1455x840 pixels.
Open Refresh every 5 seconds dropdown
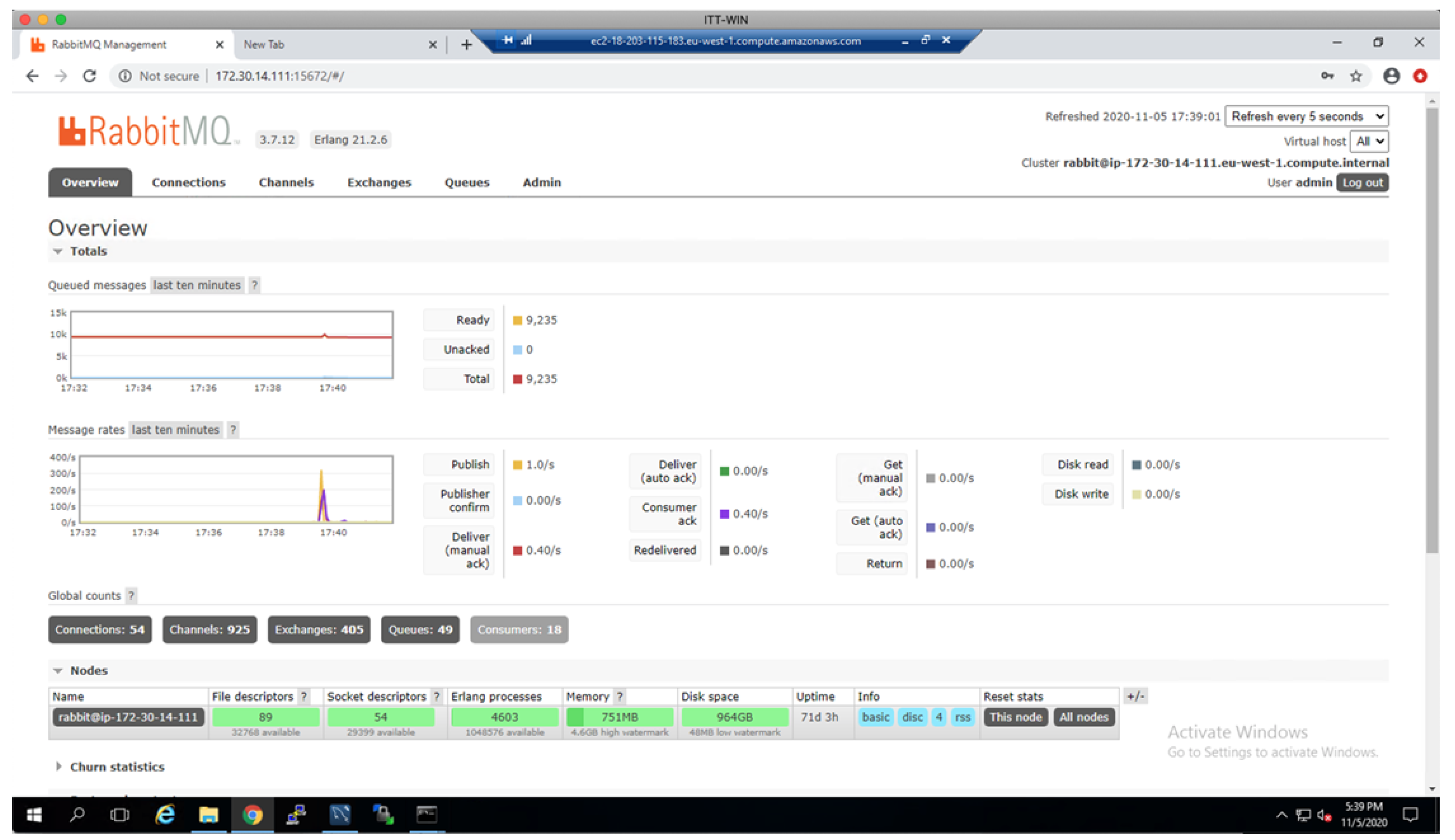pyautogui.click(x=1306, y=116)
